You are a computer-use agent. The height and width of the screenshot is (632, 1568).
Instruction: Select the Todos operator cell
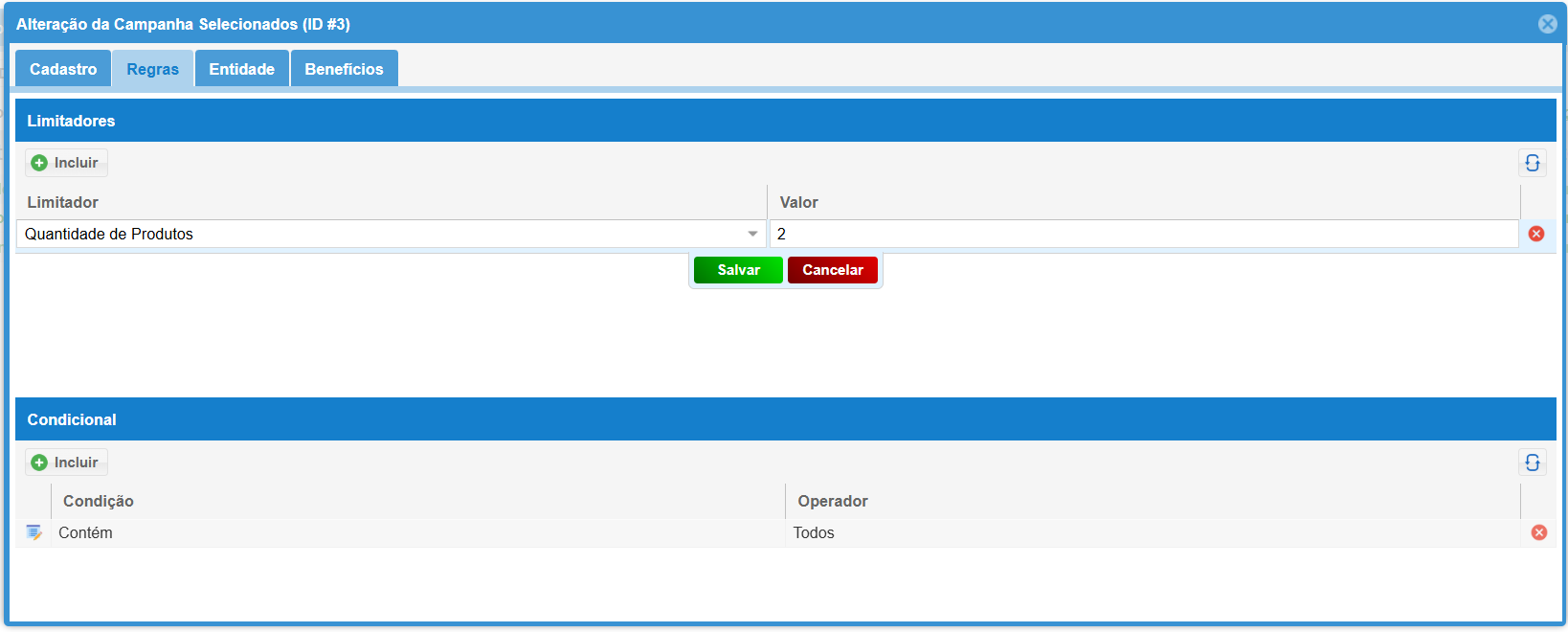pos(814,532)
